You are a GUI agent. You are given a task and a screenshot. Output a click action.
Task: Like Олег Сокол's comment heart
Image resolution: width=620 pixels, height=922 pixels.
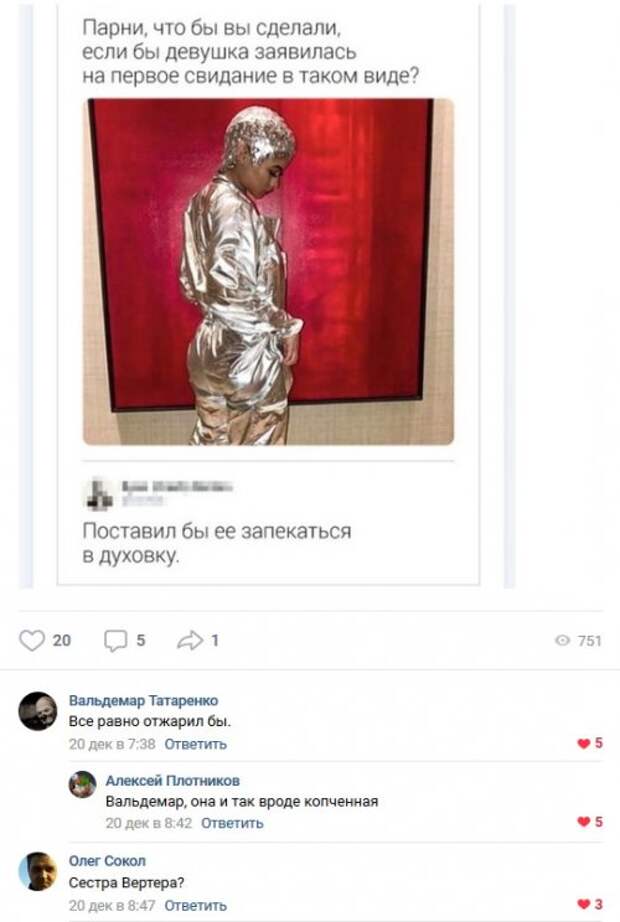(x=583, y=904)
